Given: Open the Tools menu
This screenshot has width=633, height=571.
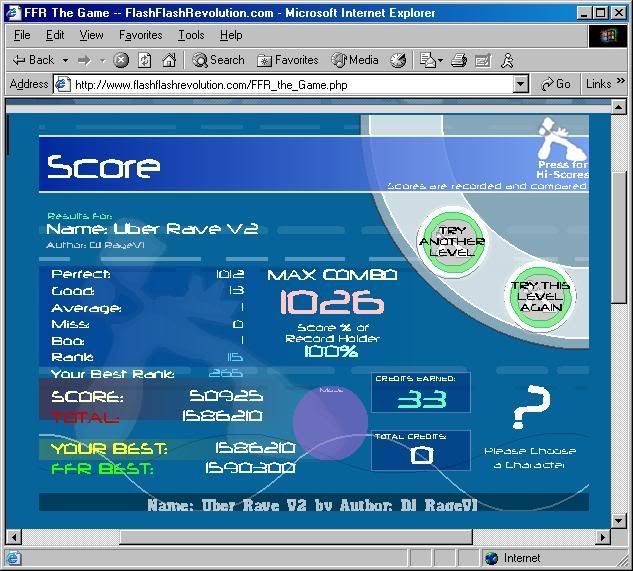Looking at the screenshot, I should coord(191,35).
